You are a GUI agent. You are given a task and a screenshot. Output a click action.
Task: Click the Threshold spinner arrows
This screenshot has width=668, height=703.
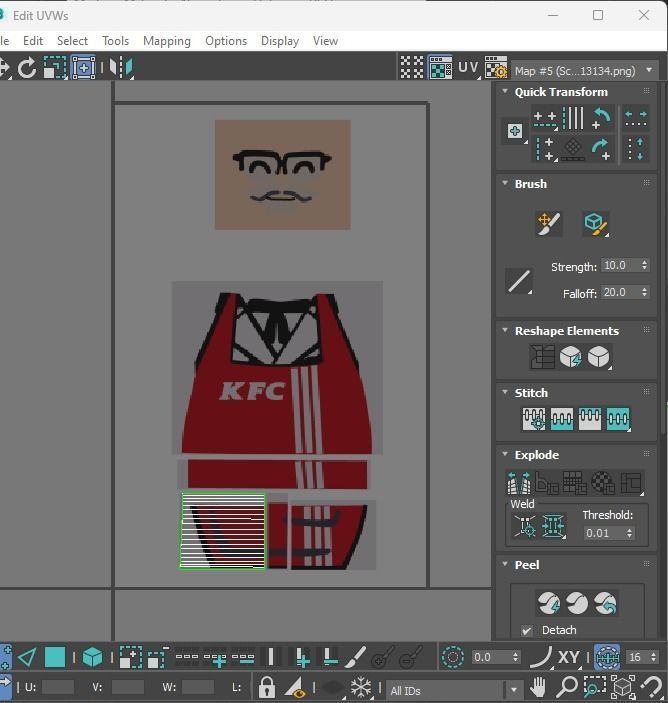click(x=630, y=533)
